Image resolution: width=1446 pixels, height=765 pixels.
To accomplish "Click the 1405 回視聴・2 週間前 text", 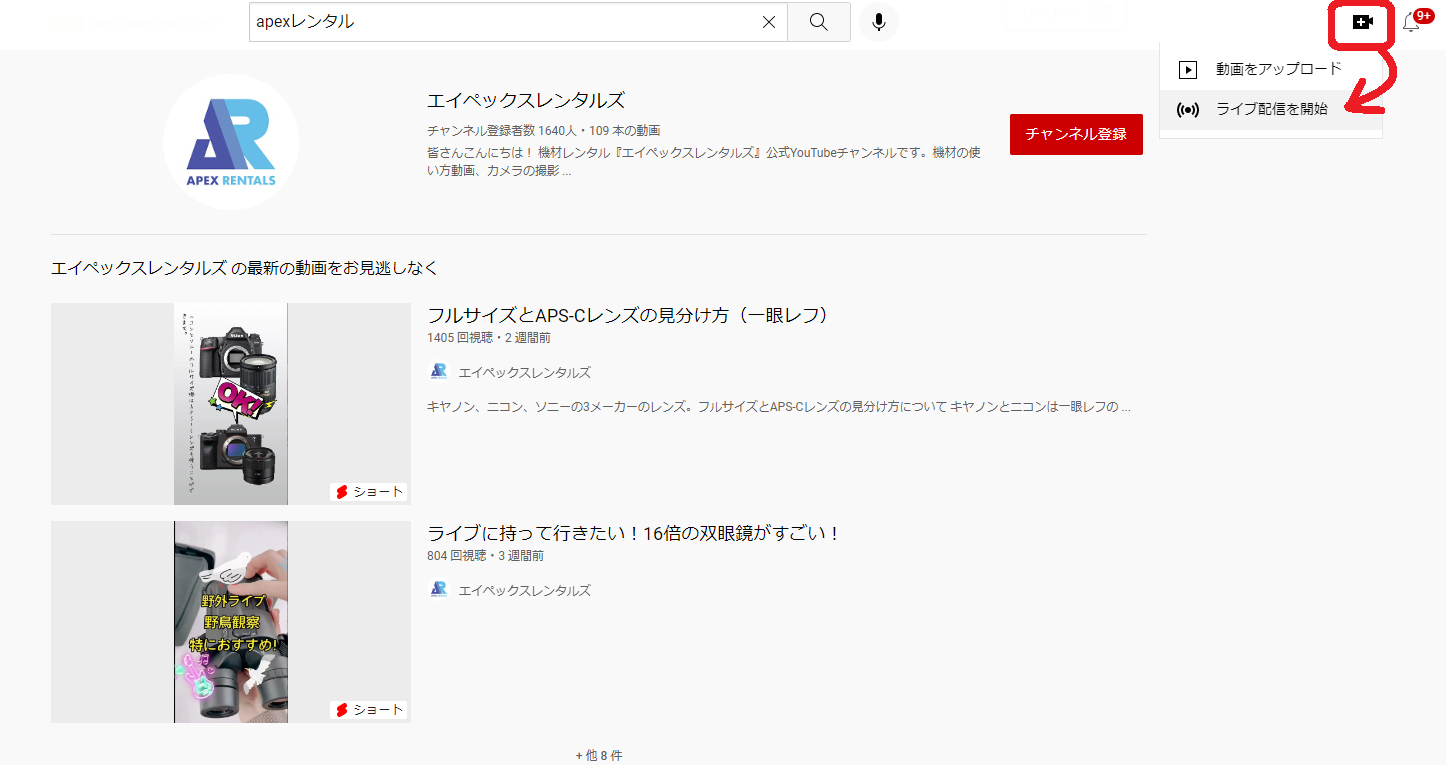I will click(489, 338).
